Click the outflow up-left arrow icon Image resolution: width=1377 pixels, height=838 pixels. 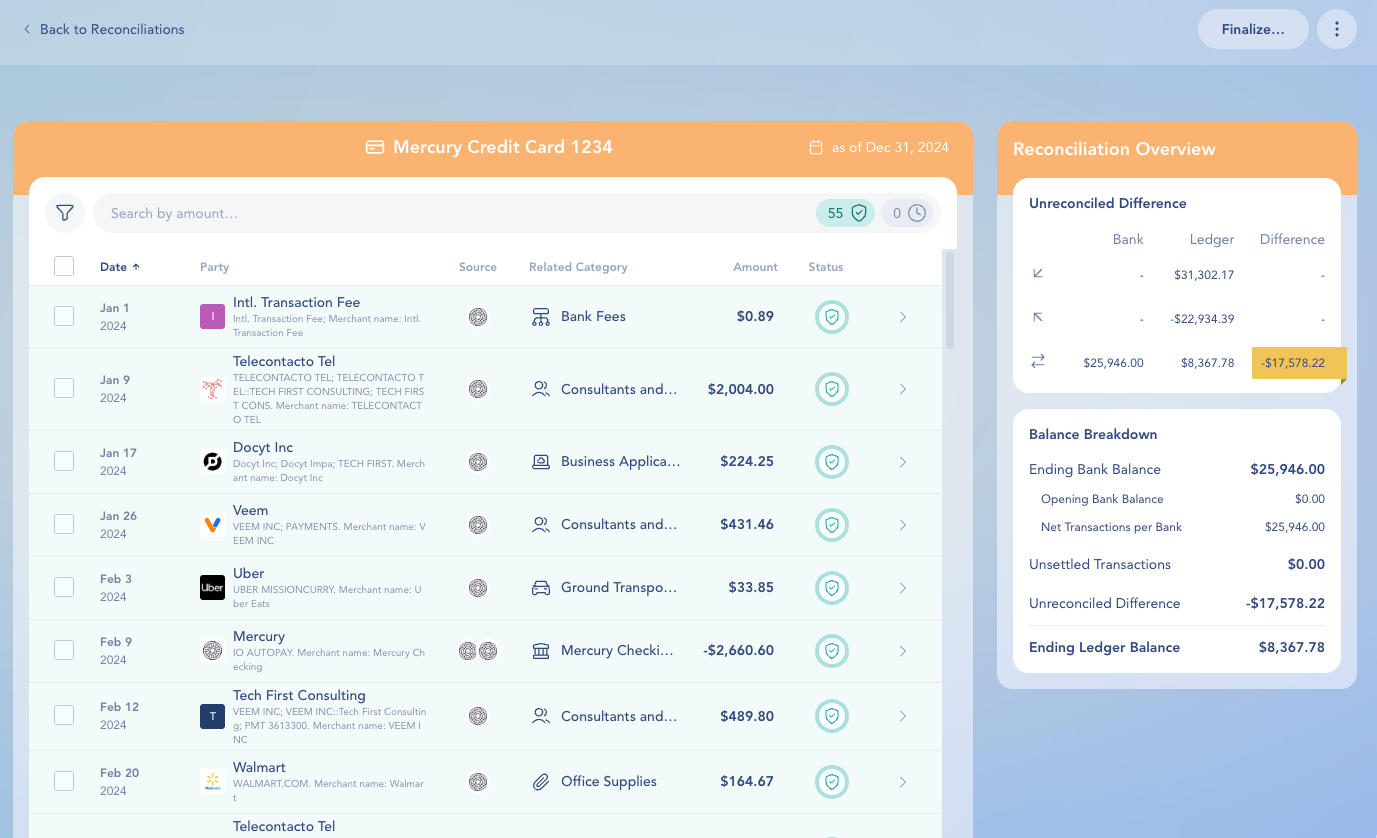[1038, 318]
